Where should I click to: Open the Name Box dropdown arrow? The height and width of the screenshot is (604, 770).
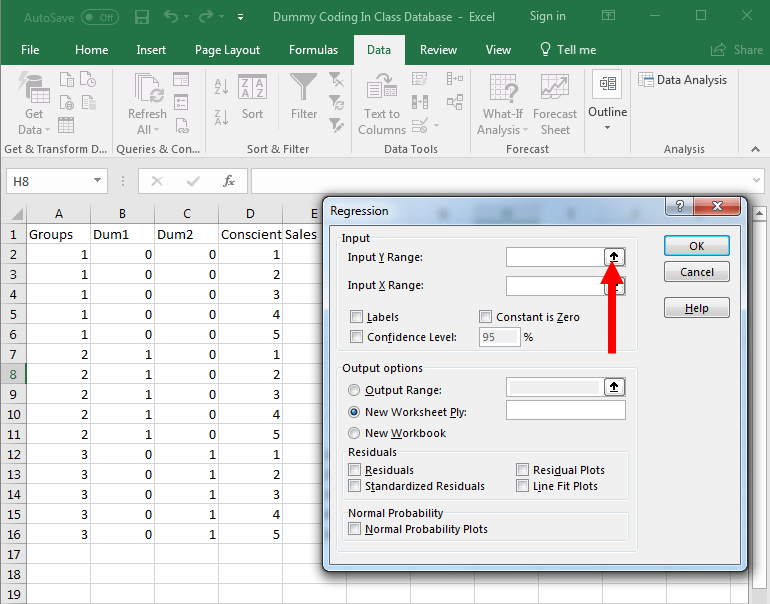point(97,181)
